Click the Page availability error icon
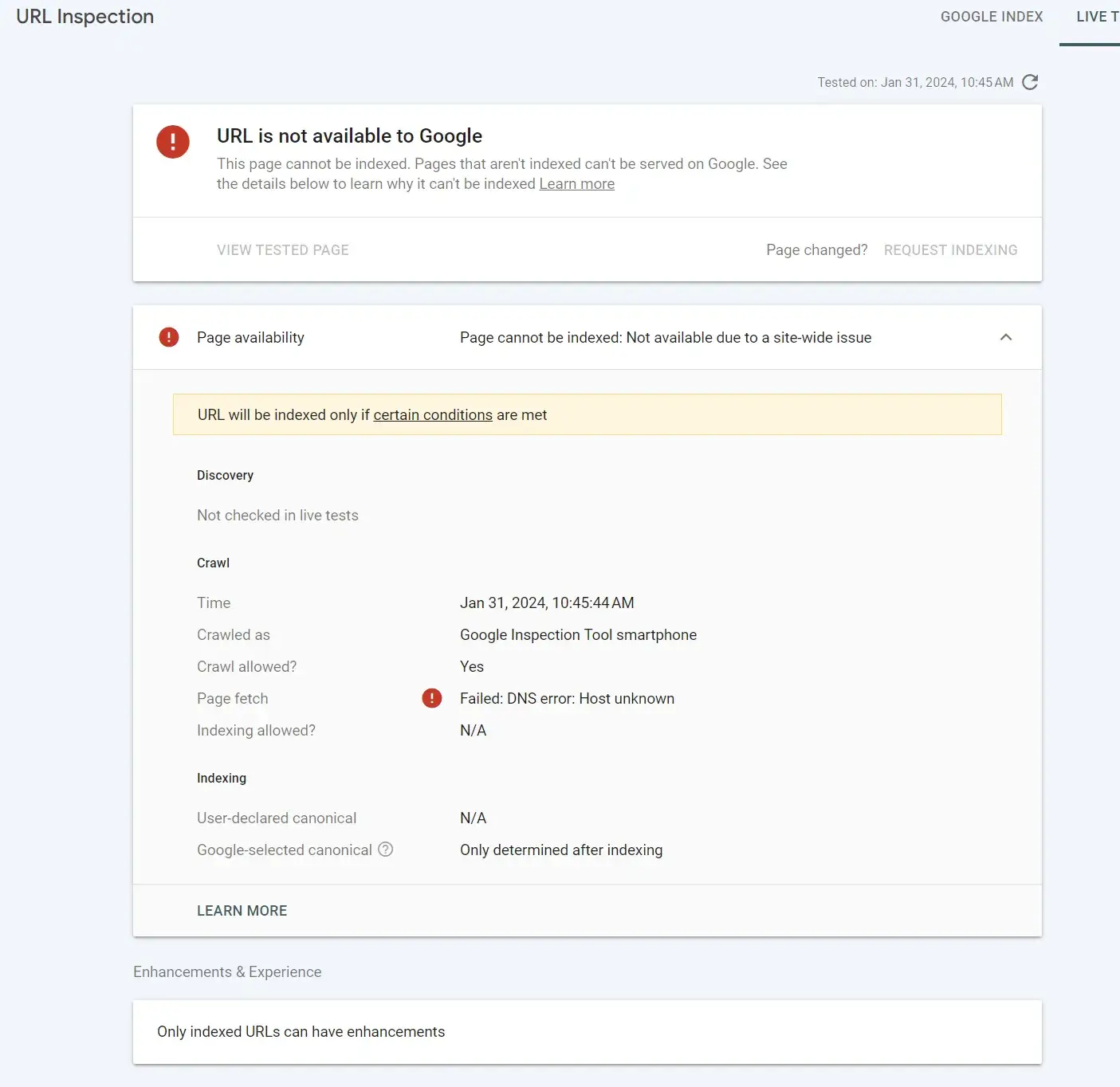Viewport: 1120px width, 1087px height. [169, 337]
